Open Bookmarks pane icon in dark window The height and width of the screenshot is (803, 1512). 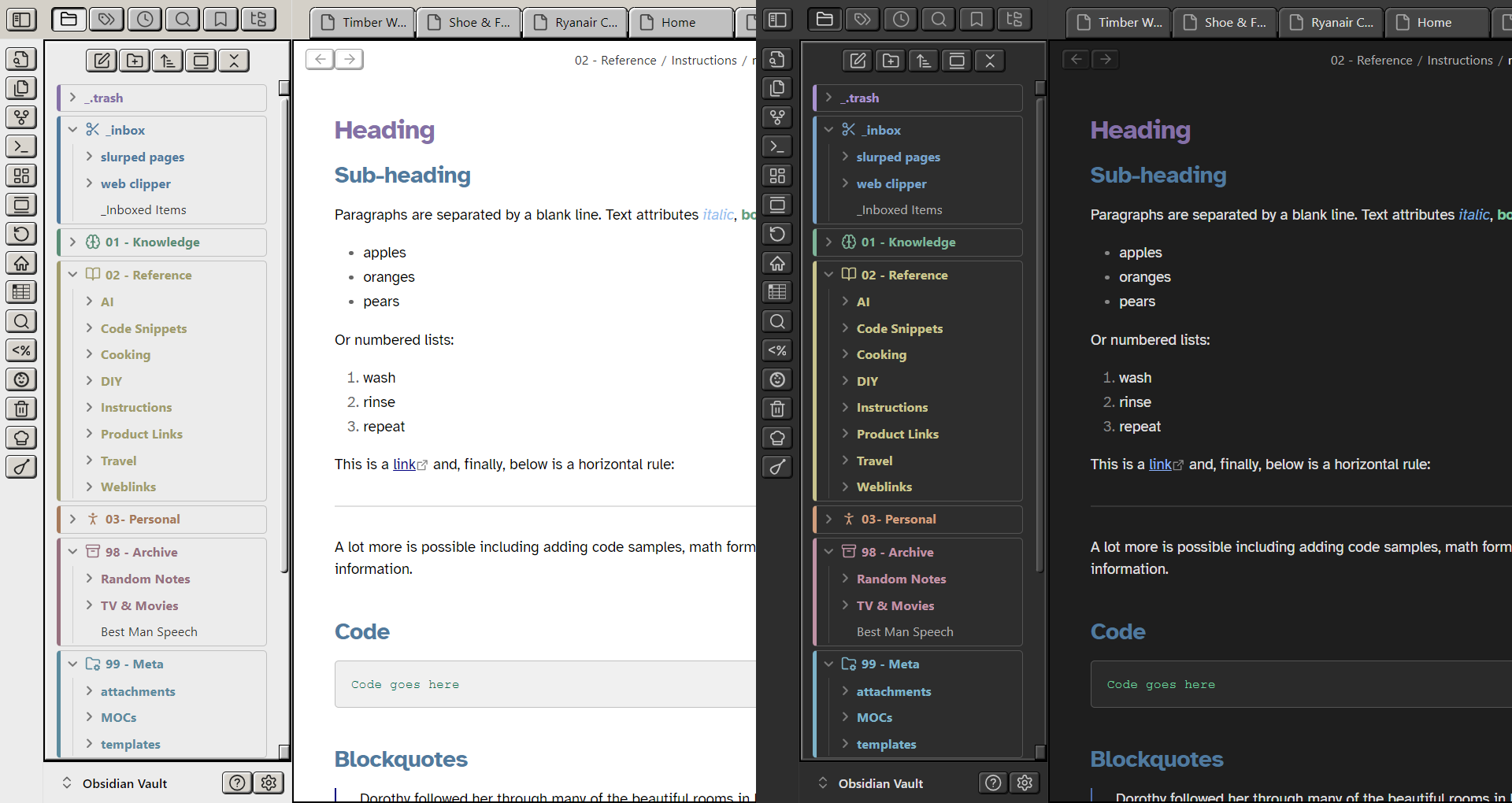click(976, 19)
